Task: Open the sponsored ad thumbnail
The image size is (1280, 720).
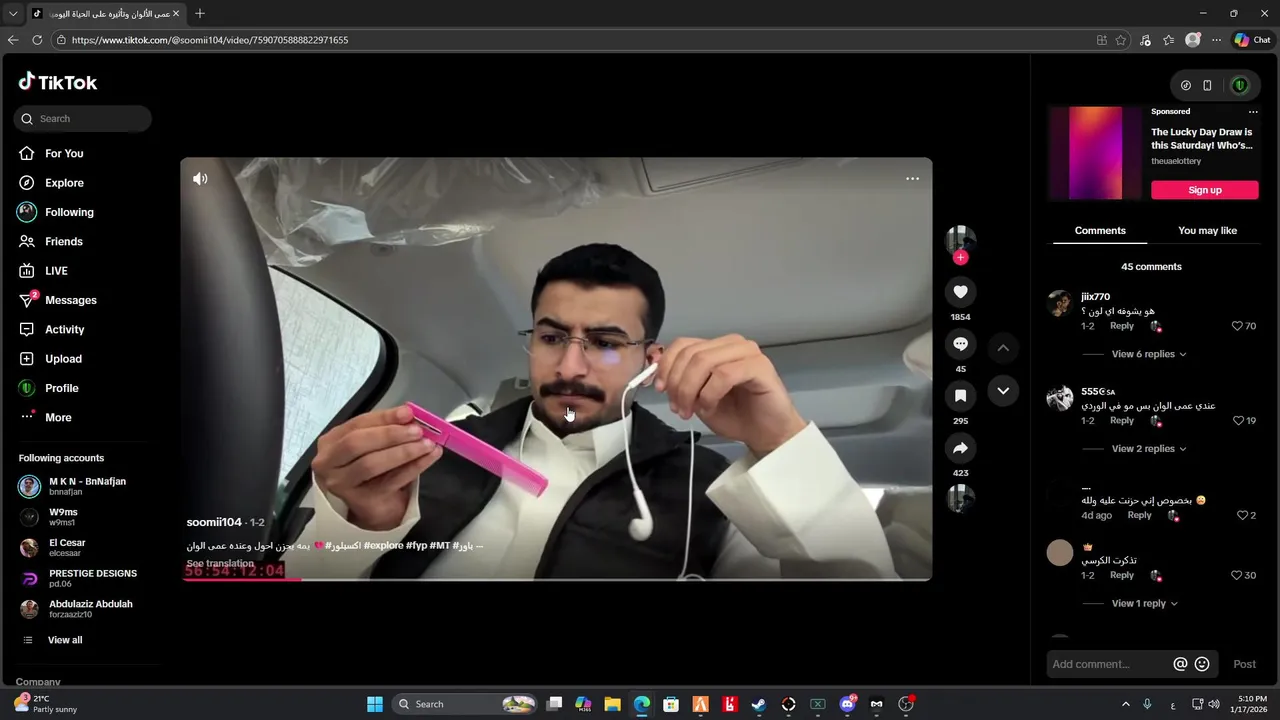Action: pyautogui.click(x=1095, y=153)
